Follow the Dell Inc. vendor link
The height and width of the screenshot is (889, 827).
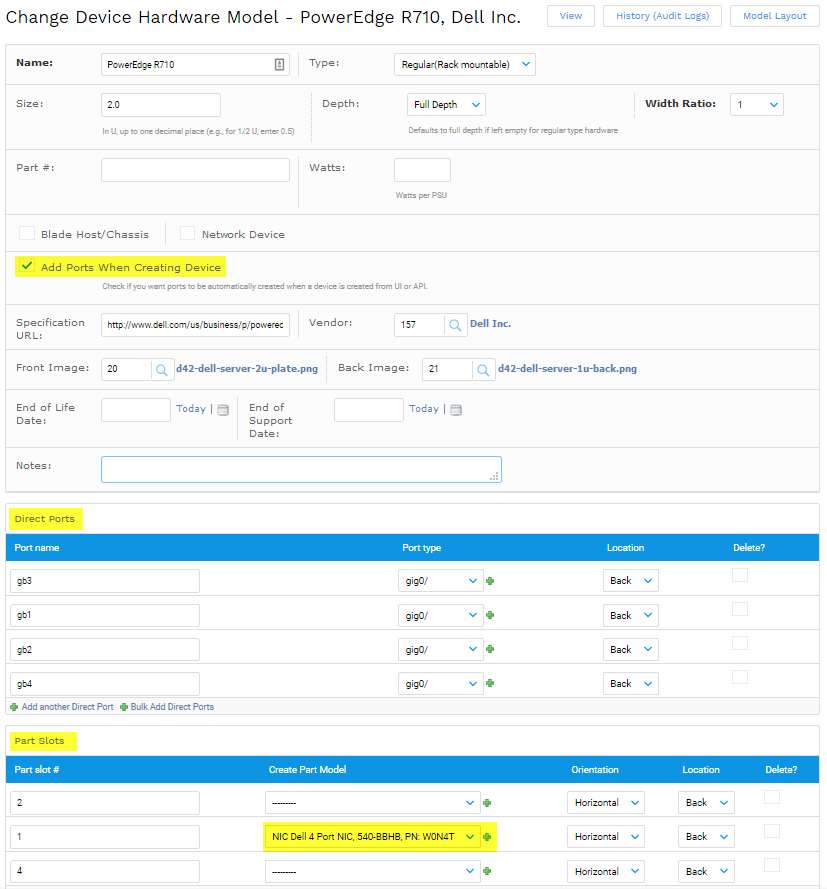point(490,324)
